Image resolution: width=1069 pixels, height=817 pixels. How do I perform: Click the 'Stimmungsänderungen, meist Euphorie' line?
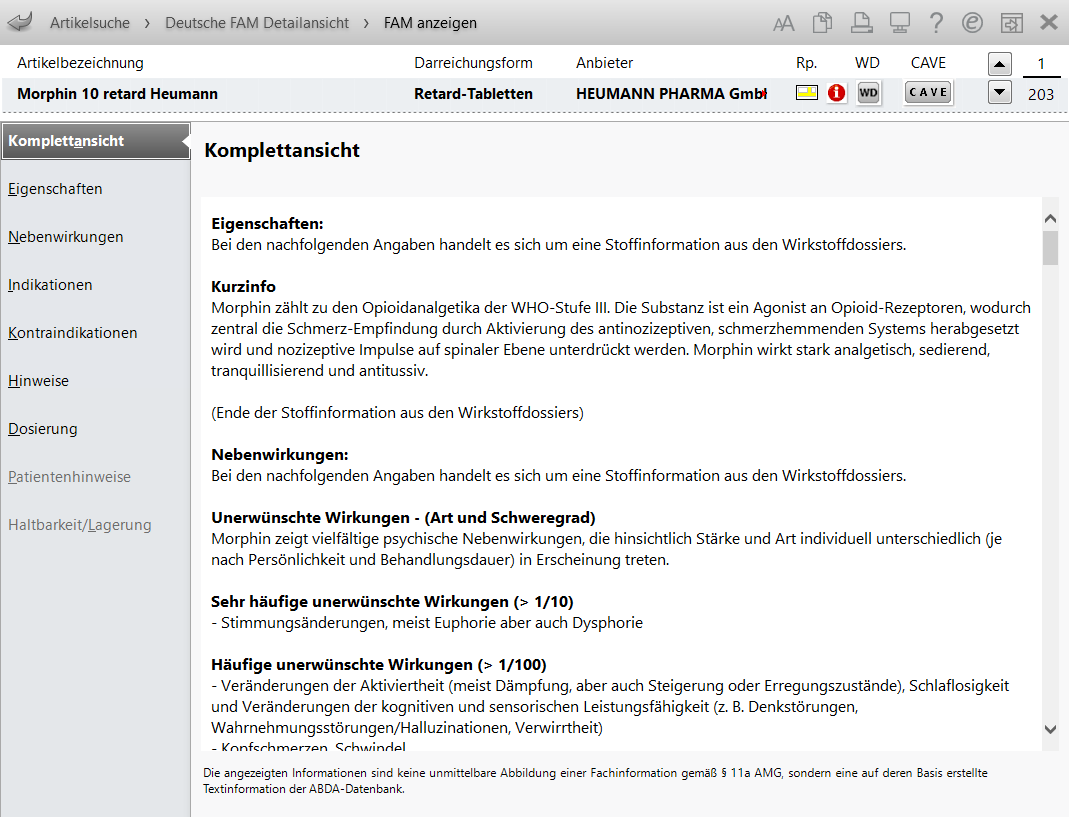click(427, 623)
